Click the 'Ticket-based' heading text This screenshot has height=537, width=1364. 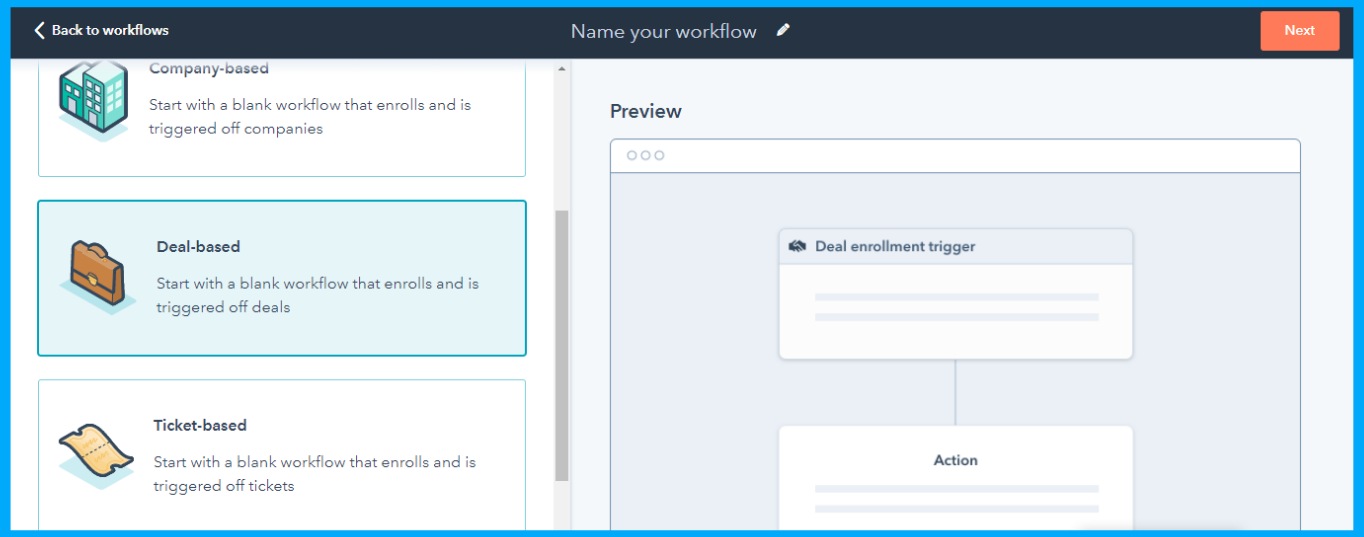200,425
